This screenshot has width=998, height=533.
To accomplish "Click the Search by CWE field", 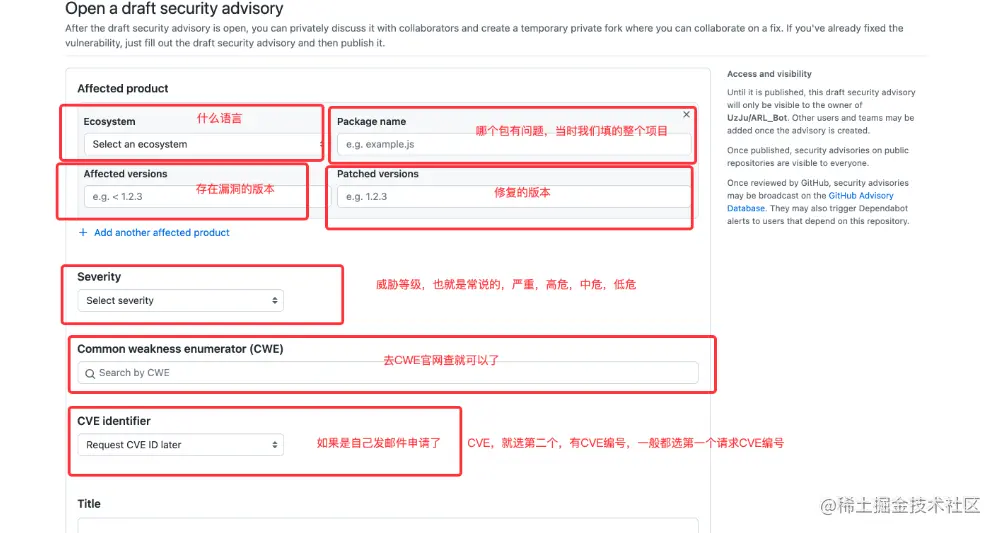I will tap(388, 373).
